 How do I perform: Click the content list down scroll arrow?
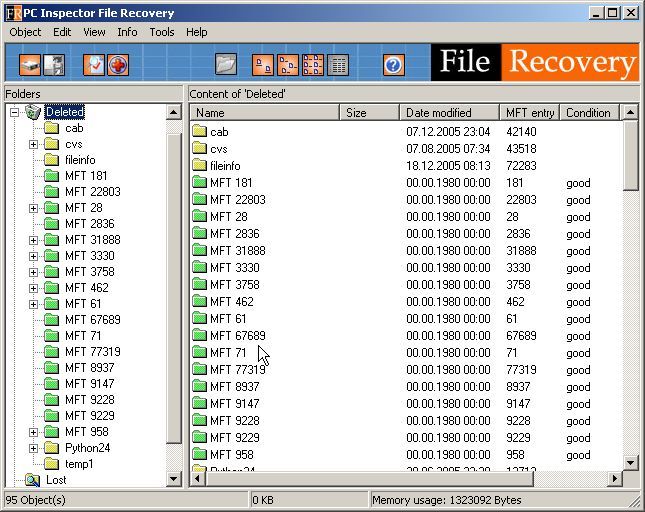[x=631, y=462]
